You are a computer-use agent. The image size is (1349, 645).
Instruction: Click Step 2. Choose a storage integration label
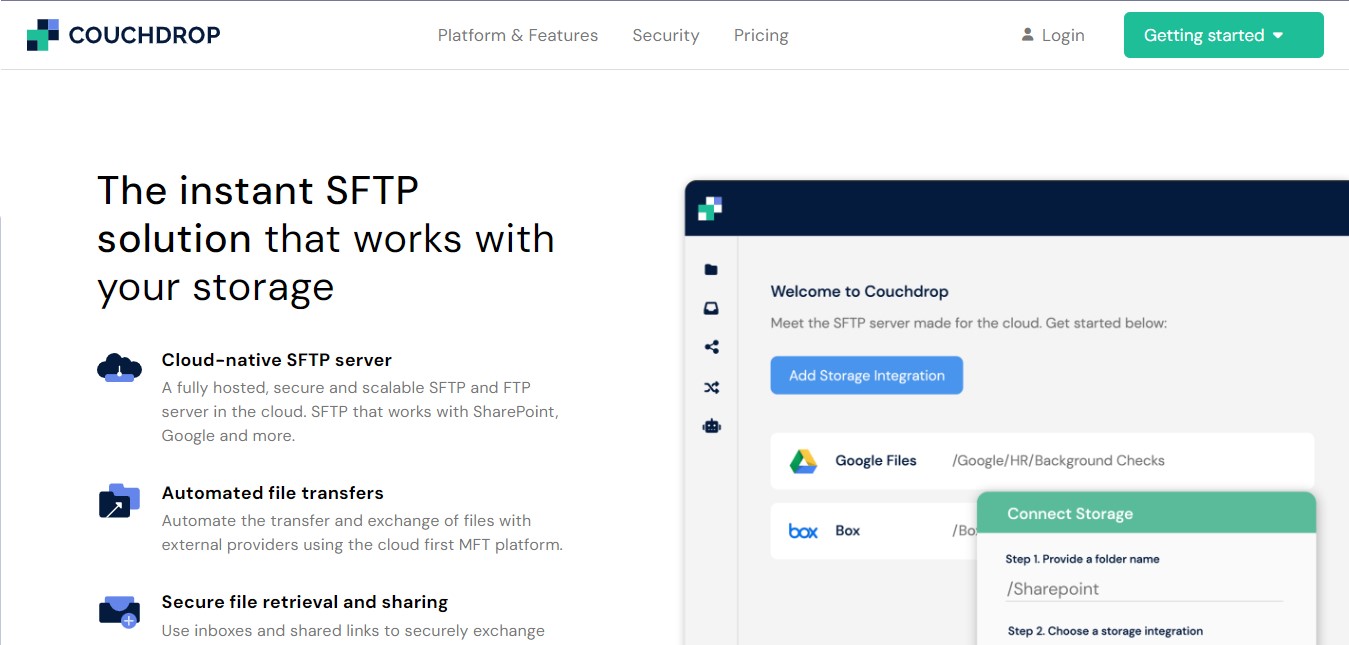pos(1105,631)
